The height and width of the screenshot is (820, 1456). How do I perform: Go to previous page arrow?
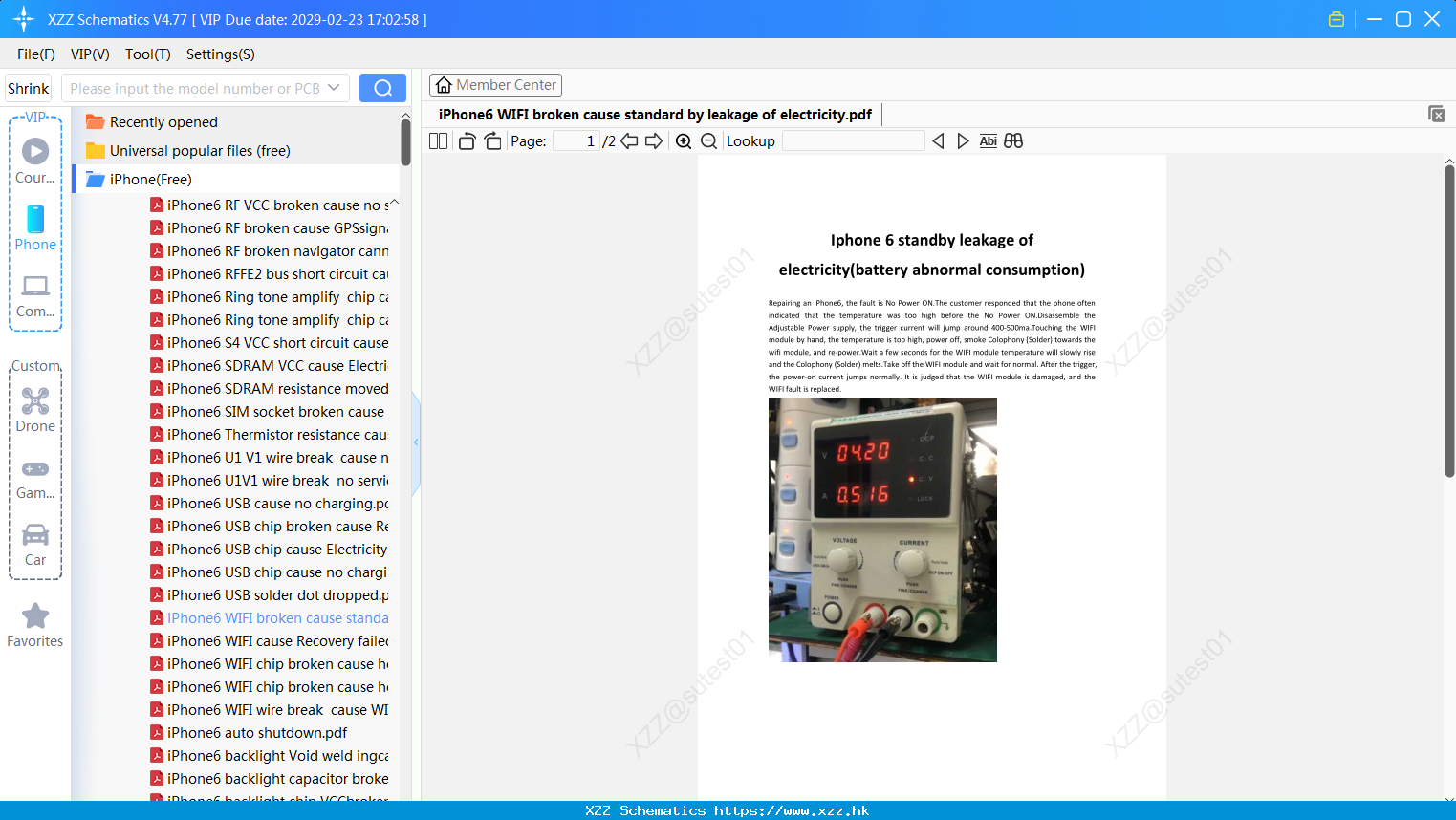point(629,141)
